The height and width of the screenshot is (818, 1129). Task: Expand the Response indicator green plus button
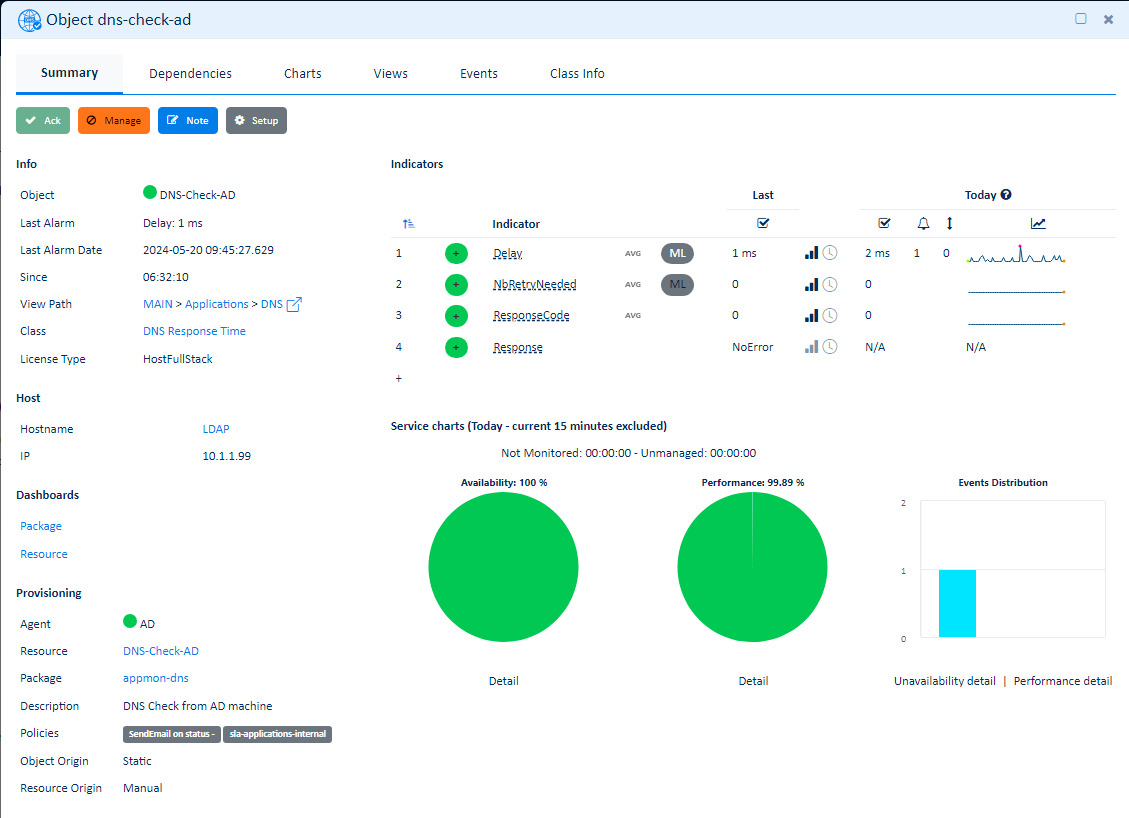pyautogui.click(x=456, y=347)
